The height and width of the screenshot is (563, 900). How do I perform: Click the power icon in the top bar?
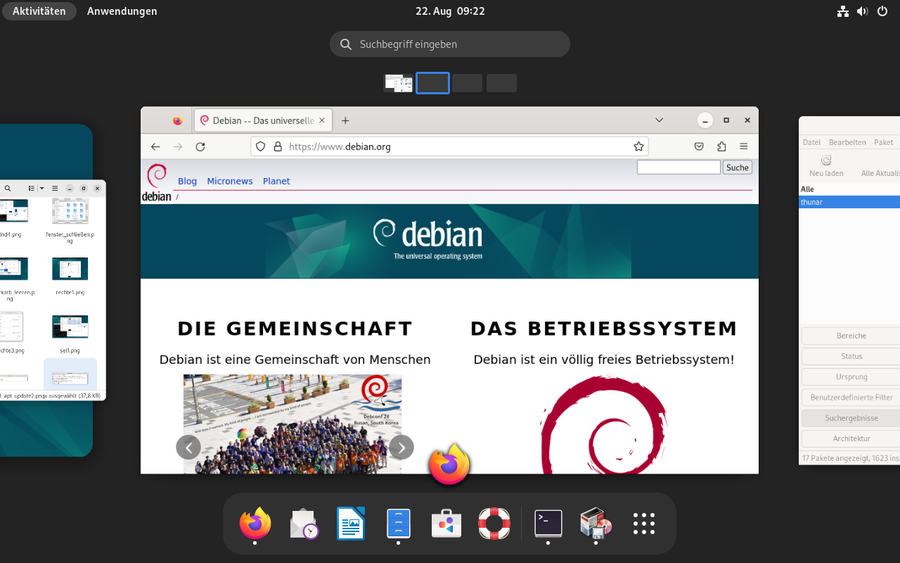point(882,11)
